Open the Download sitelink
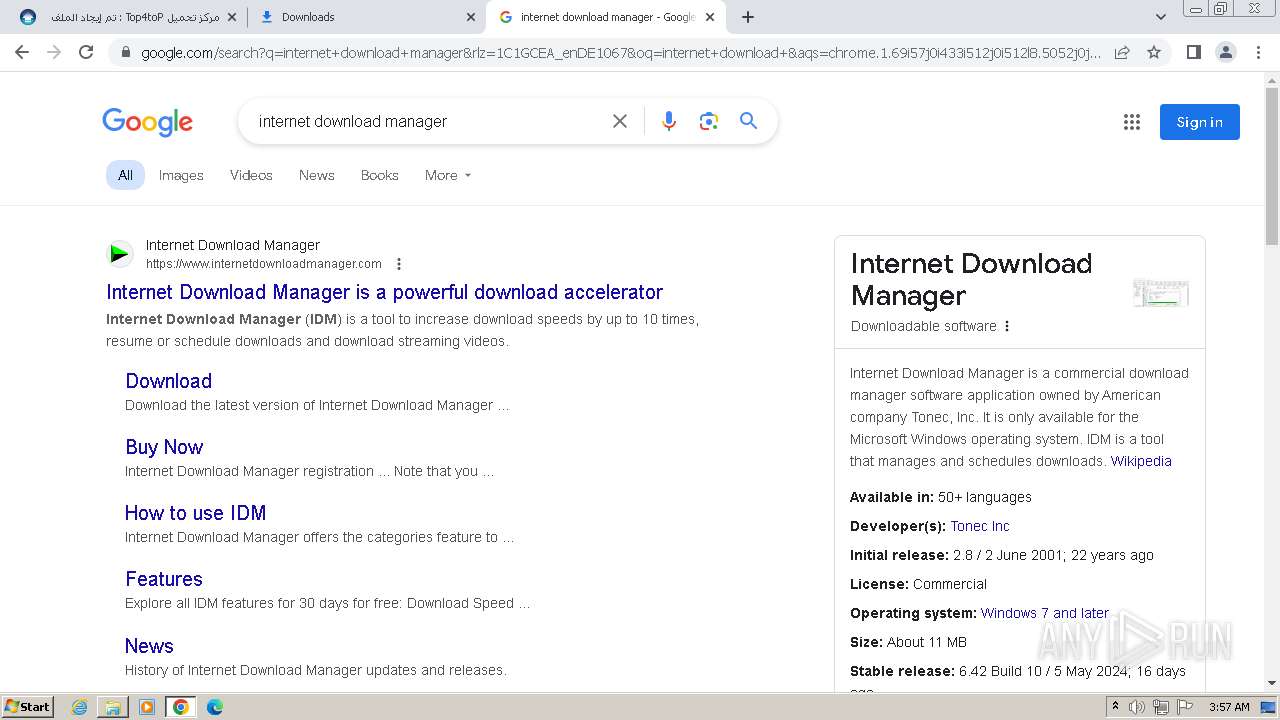 (x=168, y=381)
